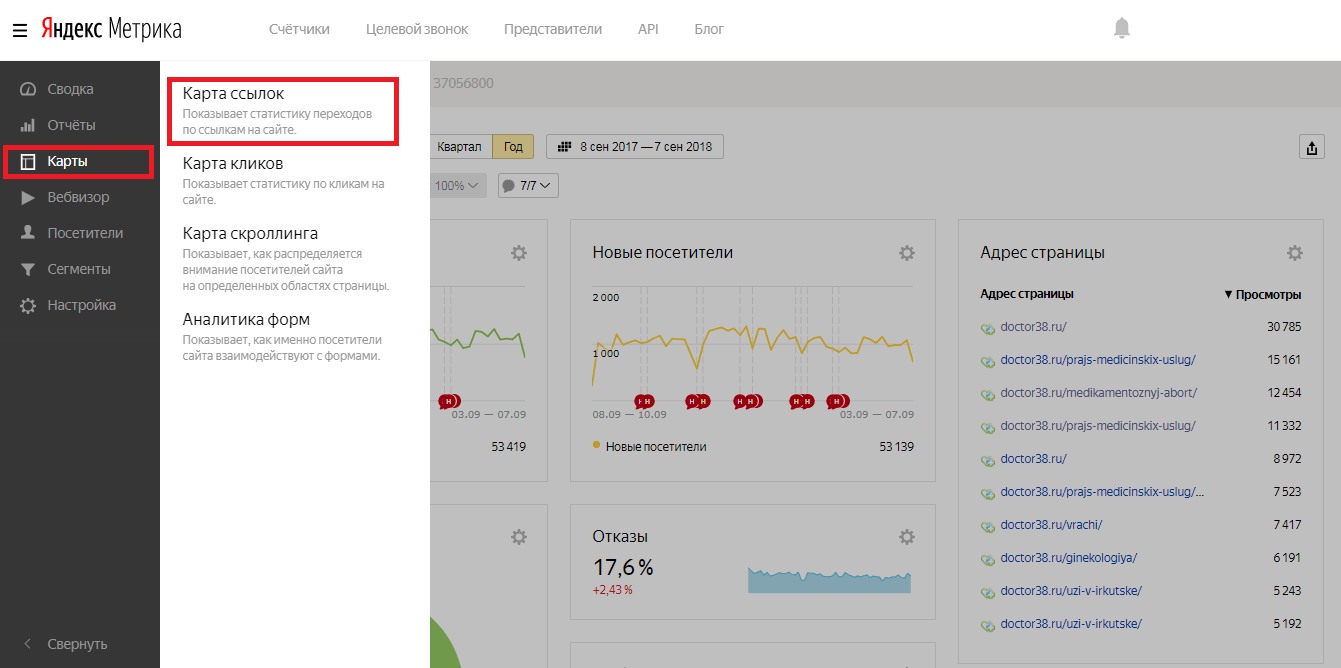Screen dimensions: 1341x668
Task: Choose Карта ссылок from the maps menu
Action: [x=233, y=94]
